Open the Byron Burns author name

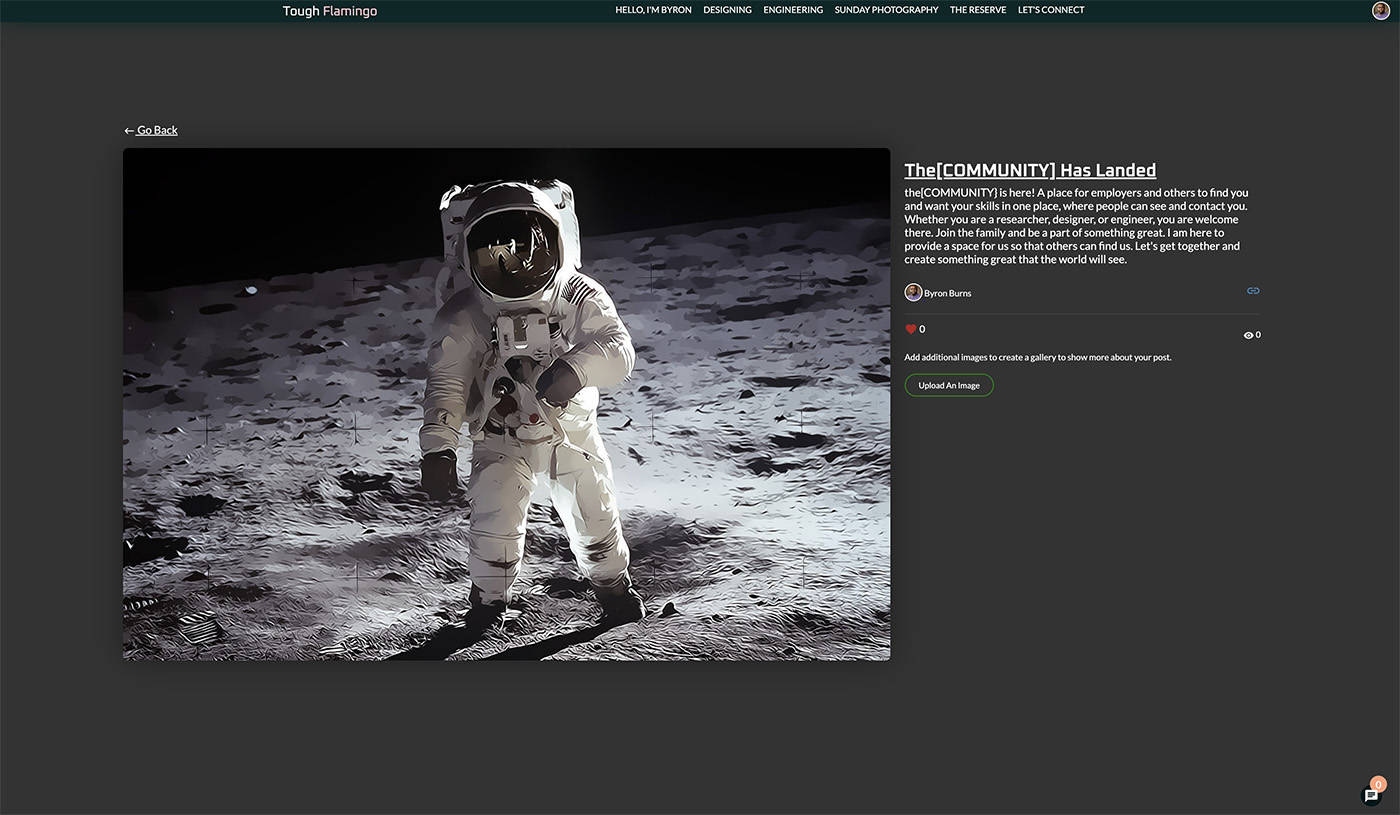(x=947, y=293)
